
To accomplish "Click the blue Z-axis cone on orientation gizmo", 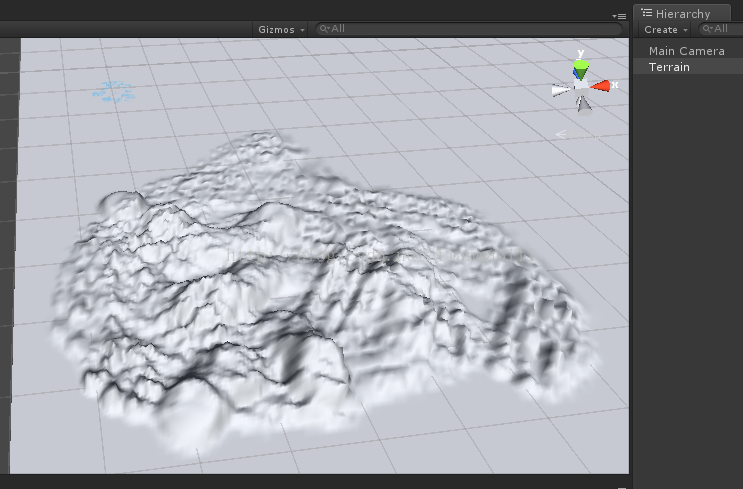I will [x=576, y=73].
